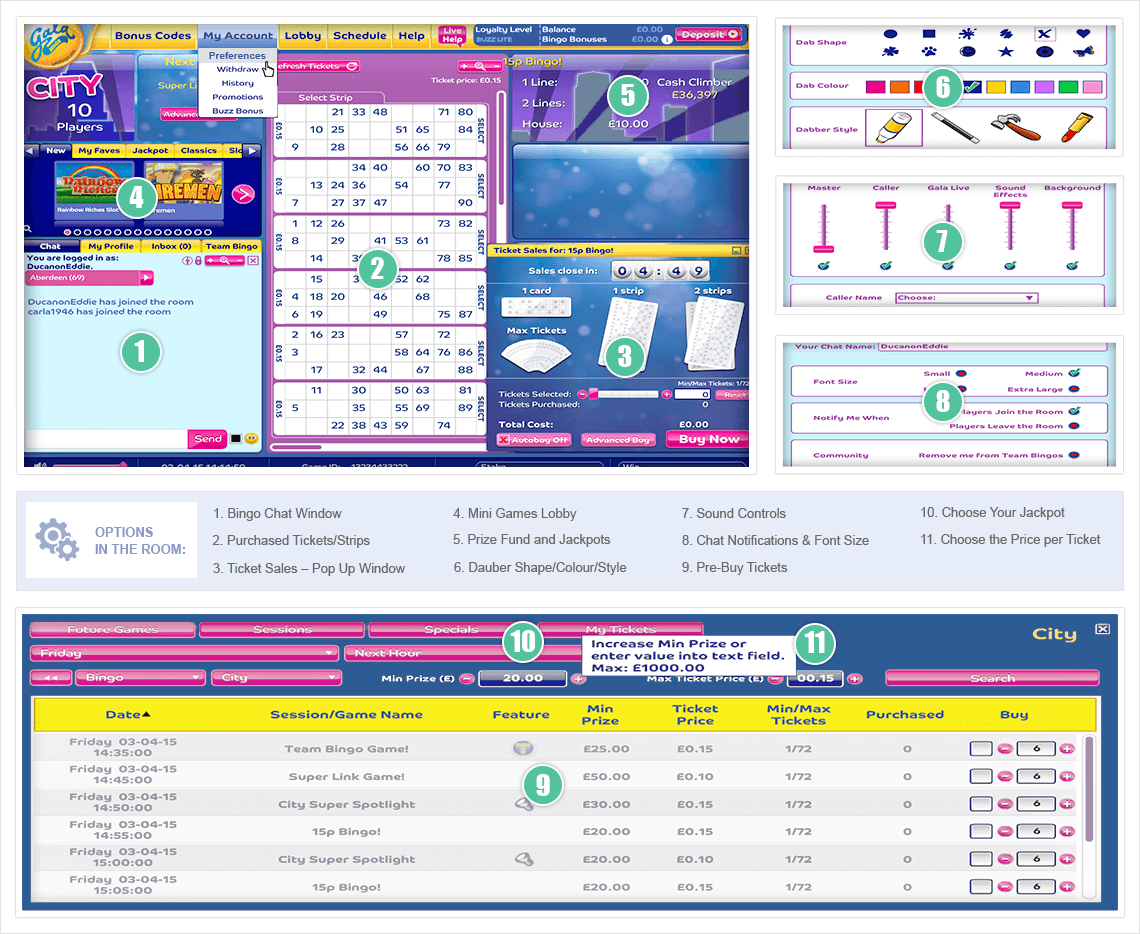Image resolution: width=1140 pixels, height=934 pixels.
Task: Toggle the Master sound checkmark
Action: 824,266
